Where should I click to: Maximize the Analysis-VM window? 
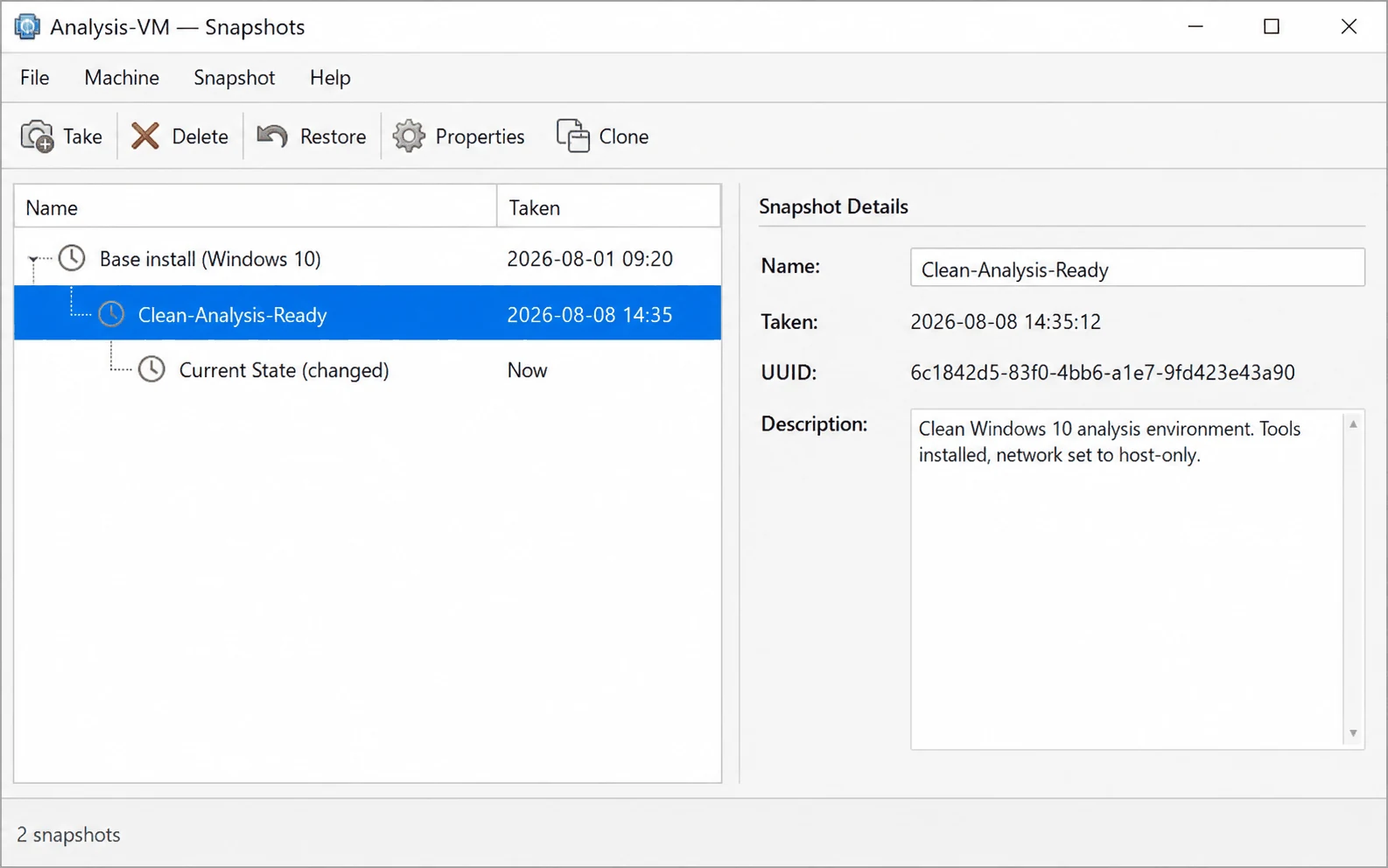[x=1272, y=27]
